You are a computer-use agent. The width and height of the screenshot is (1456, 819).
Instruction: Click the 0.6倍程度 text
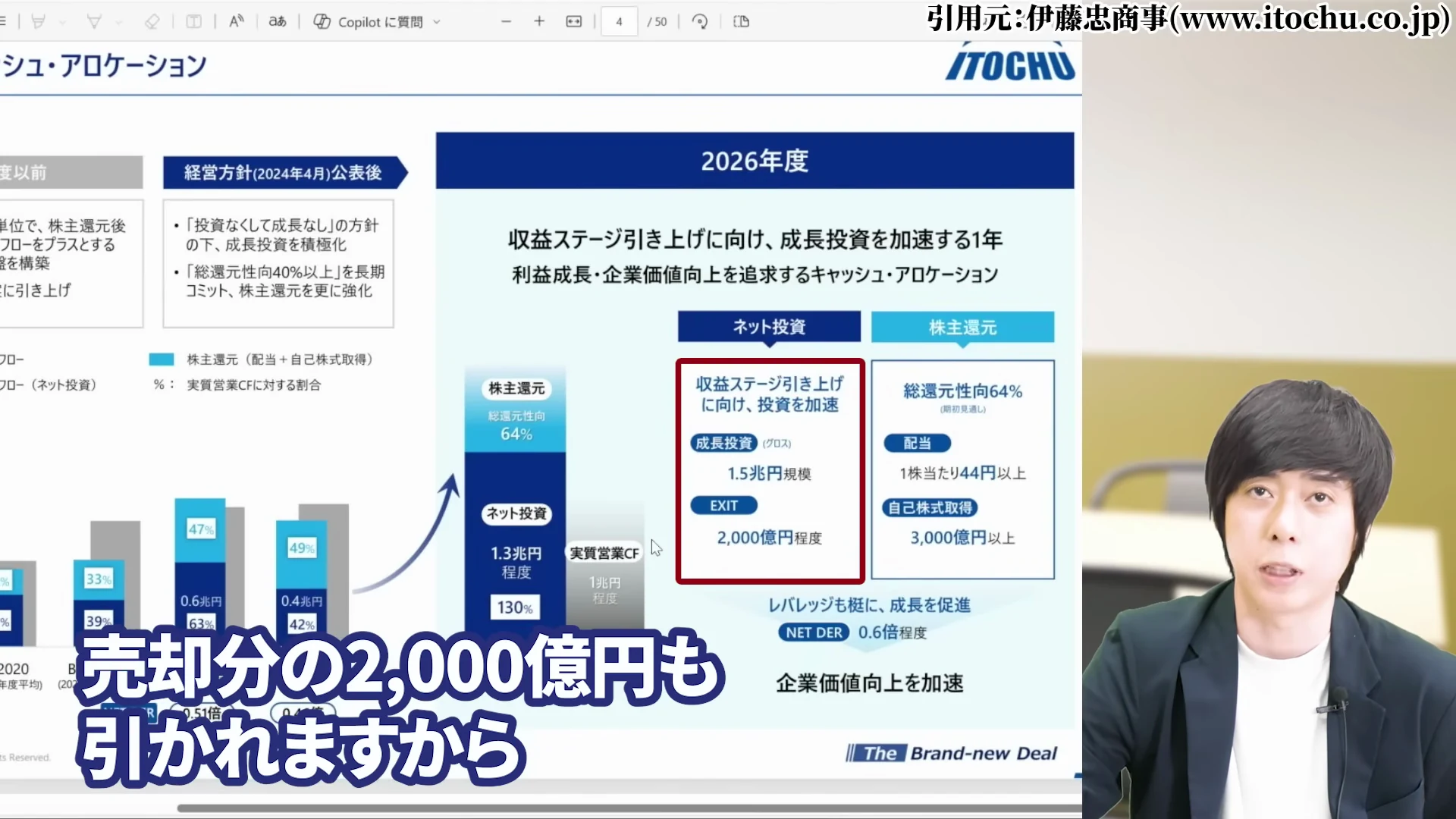(x=893, y=632)
